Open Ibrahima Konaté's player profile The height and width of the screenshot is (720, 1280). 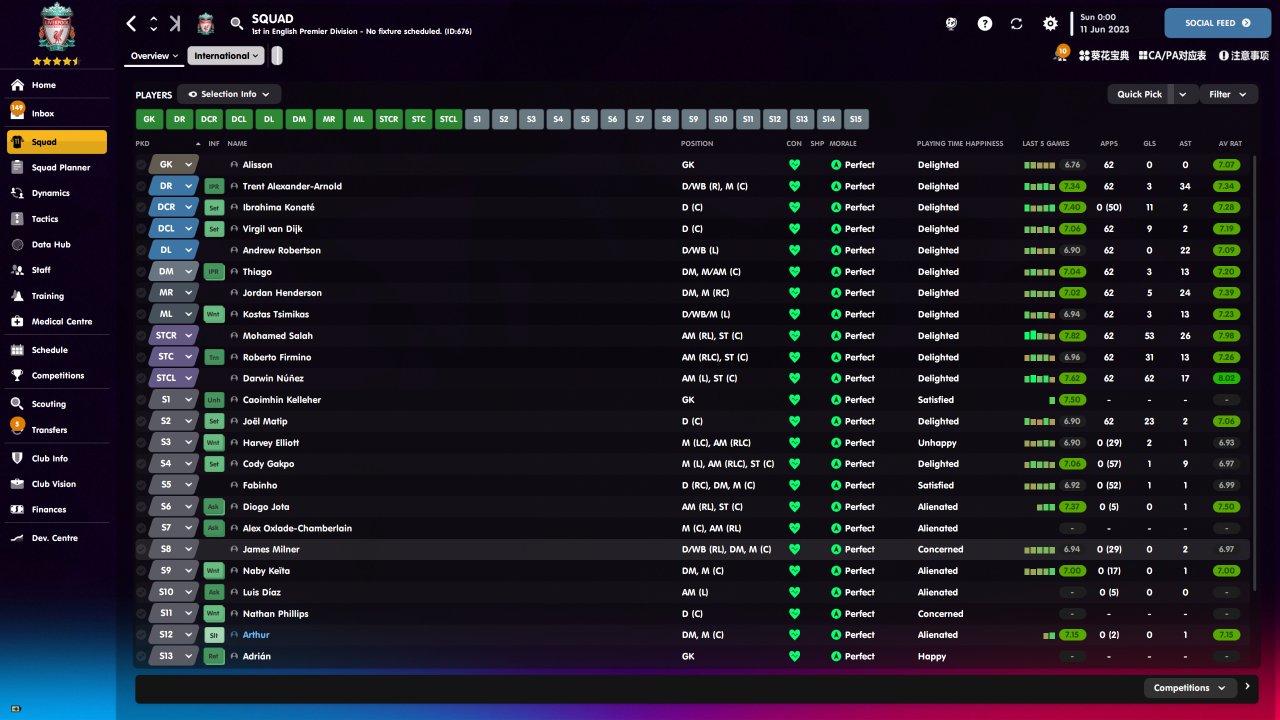pyautogui.click(x=279, y=208)
